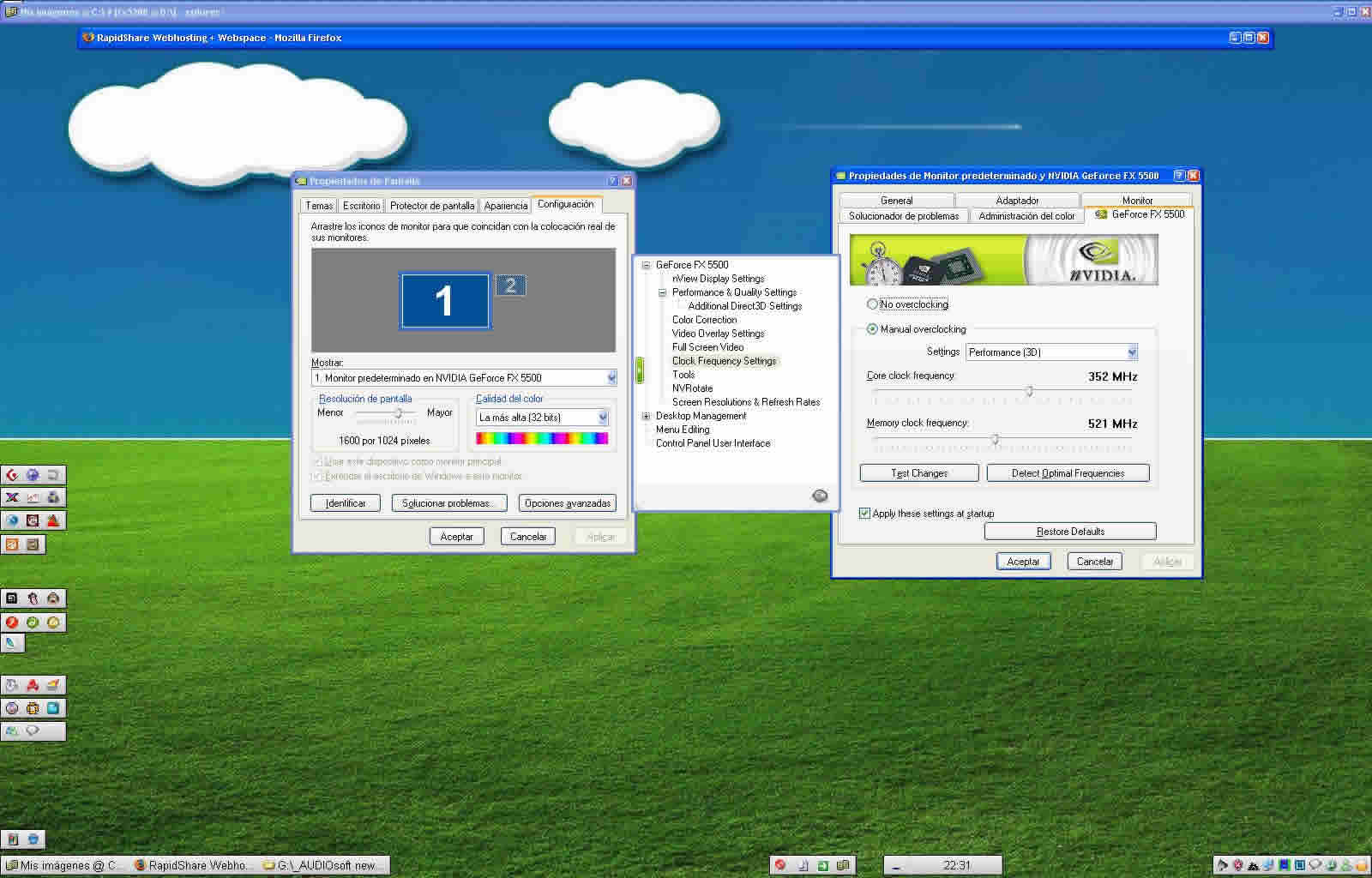Select the No overclocking radio button
This screenshot has height=878, width=1372.
[x=872, y=304]
